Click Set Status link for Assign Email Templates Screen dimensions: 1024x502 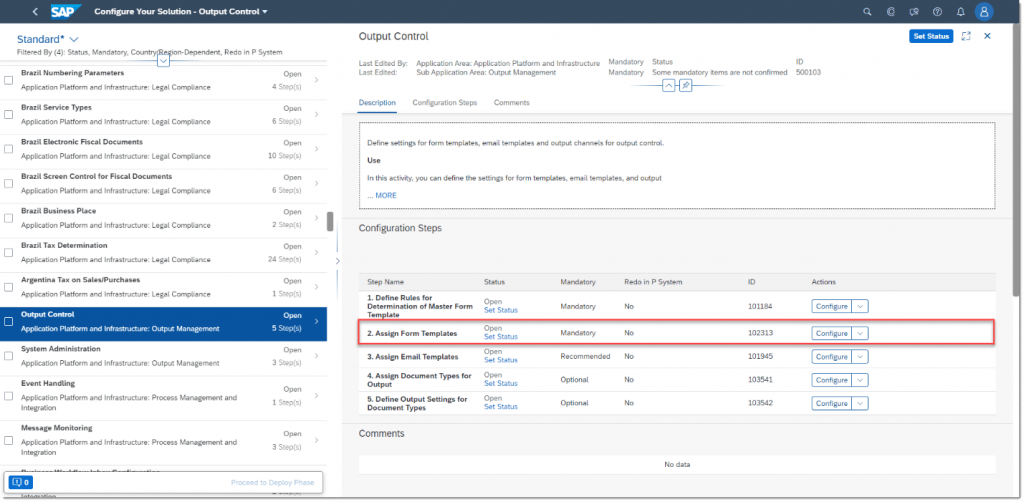[500, 360]
